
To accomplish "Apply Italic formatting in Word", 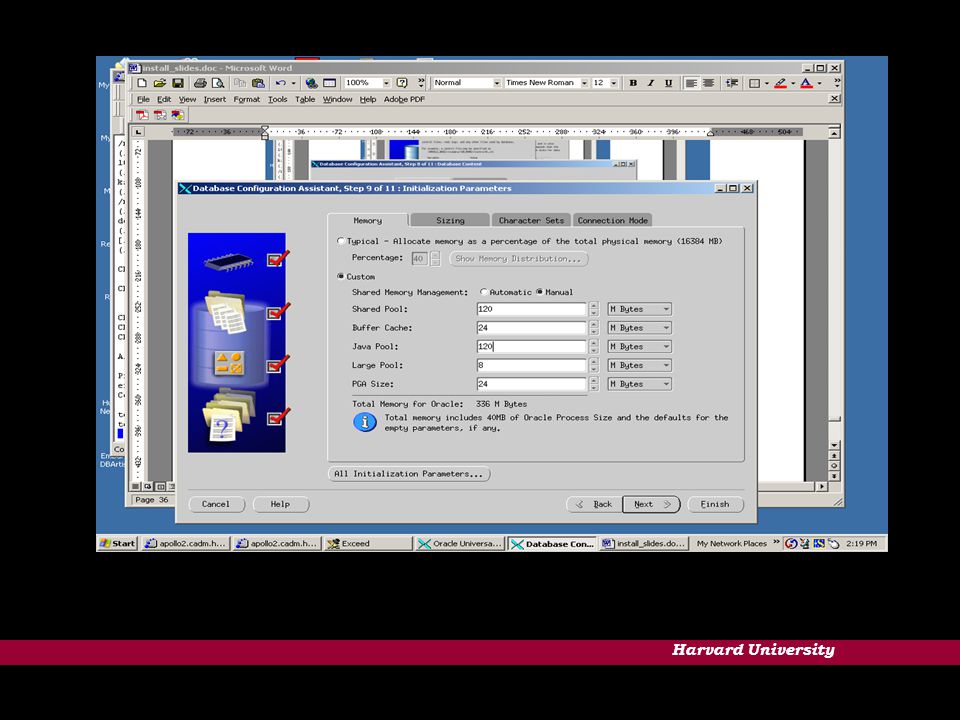I will [x=651, y=83].
